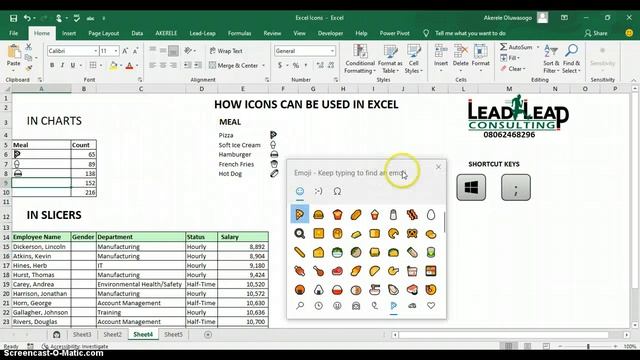
Task: Select the recent clock category in picker
Action: tap(318, 306)
